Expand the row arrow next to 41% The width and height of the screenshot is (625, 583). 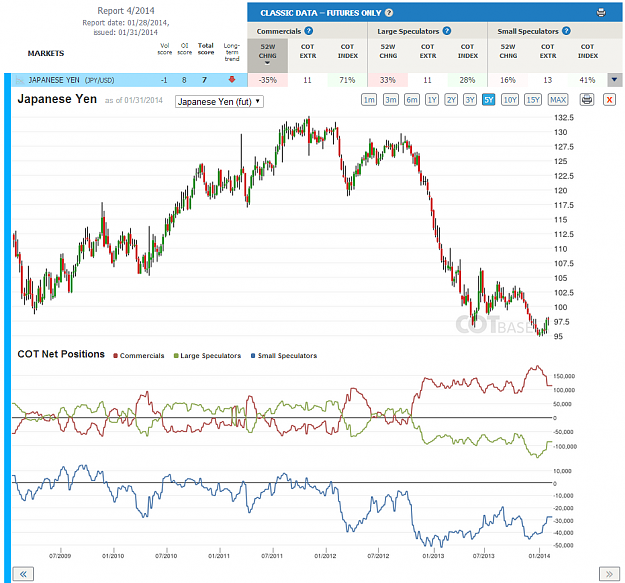coord(614,80)
